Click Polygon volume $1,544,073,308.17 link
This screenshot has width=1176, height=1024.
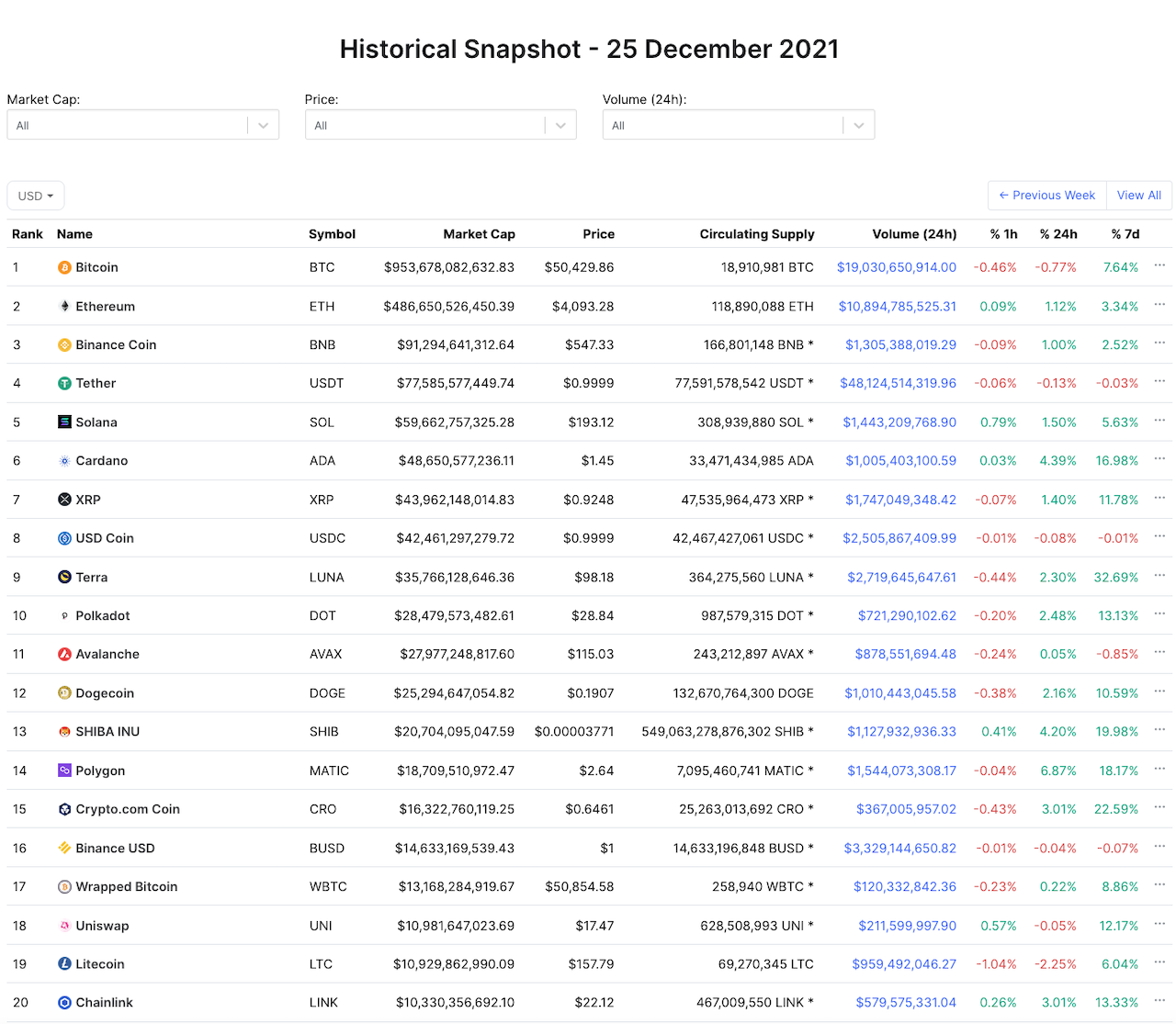tap(901, 771)
